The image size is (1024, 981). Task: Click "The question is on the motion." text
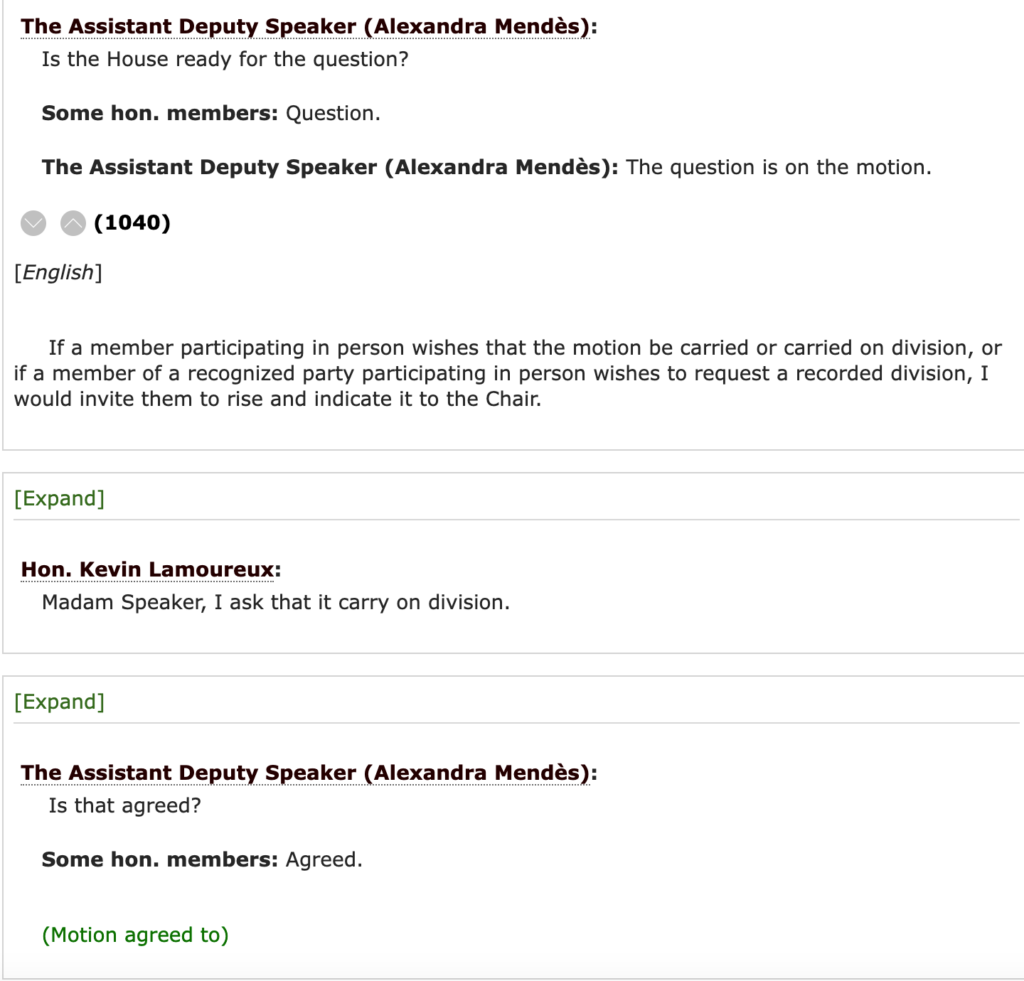click(778, 167)
